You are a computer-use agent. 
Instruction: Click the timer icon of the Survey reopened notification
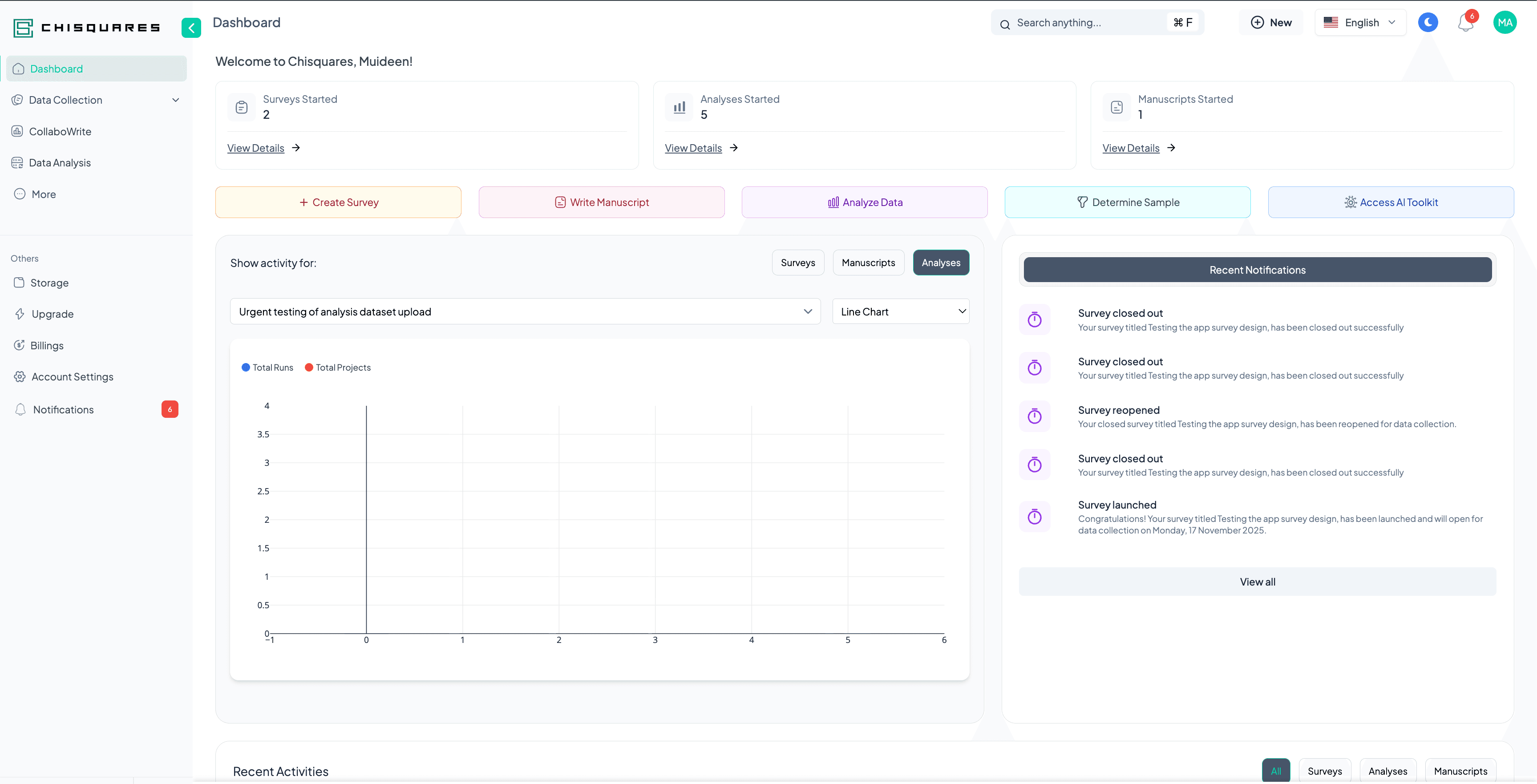pyautogui.click(x=1035, y=416)
